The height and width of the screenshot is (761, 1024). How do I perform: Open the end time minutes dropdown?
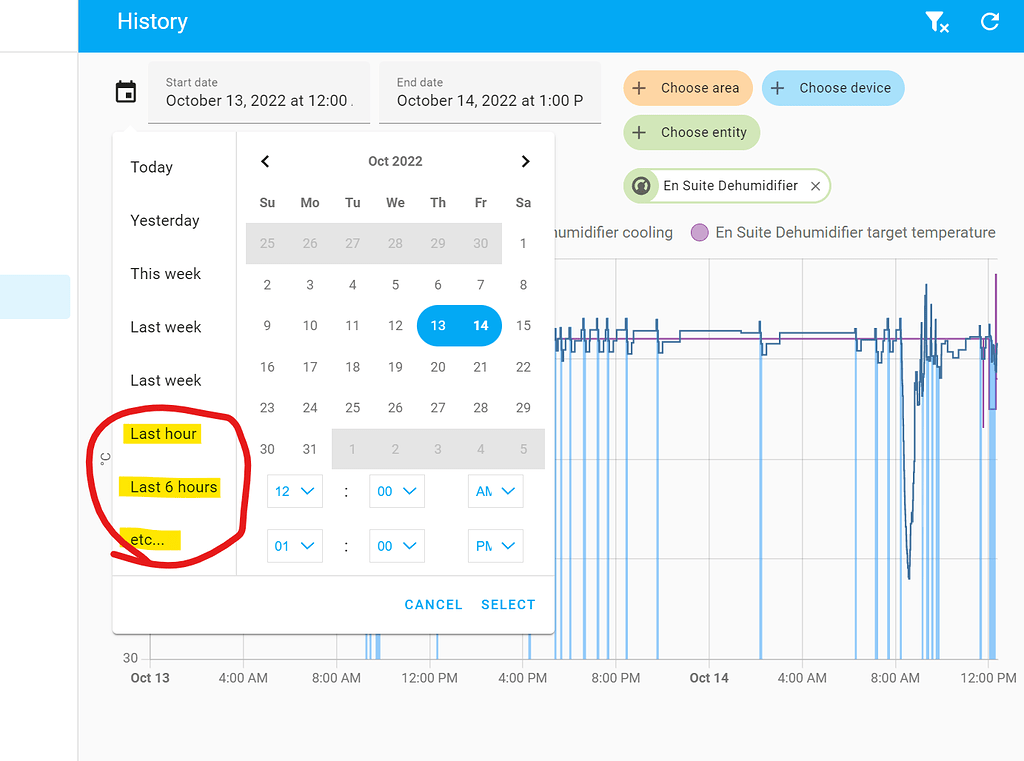click(x=396, y=546)
